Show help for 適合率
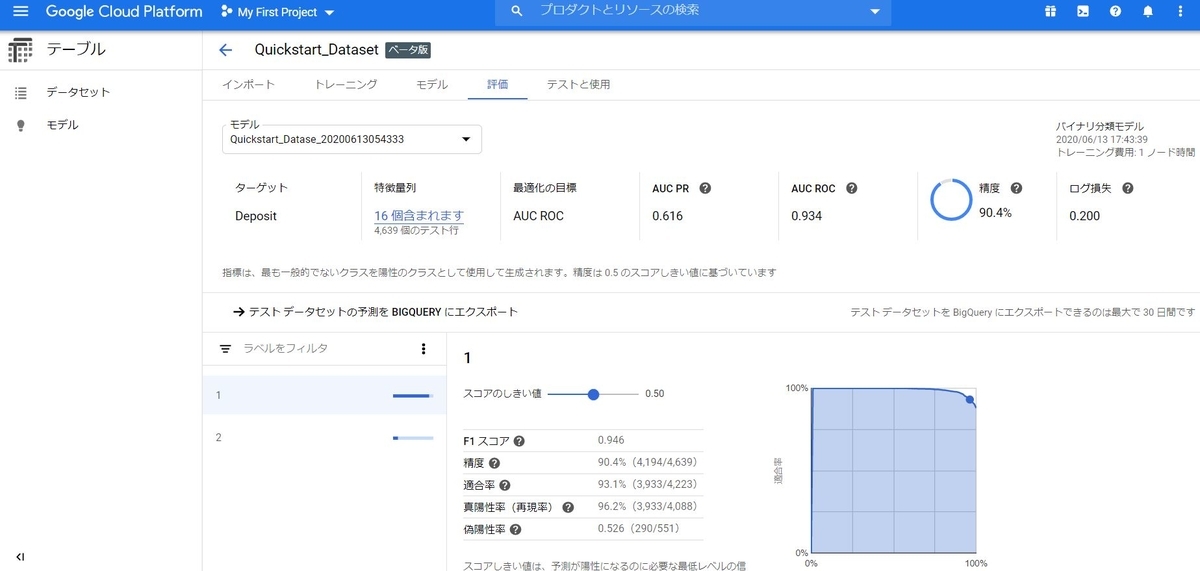Image resolution: width=1200 pixels, height=571 pixels. (506, 485)
